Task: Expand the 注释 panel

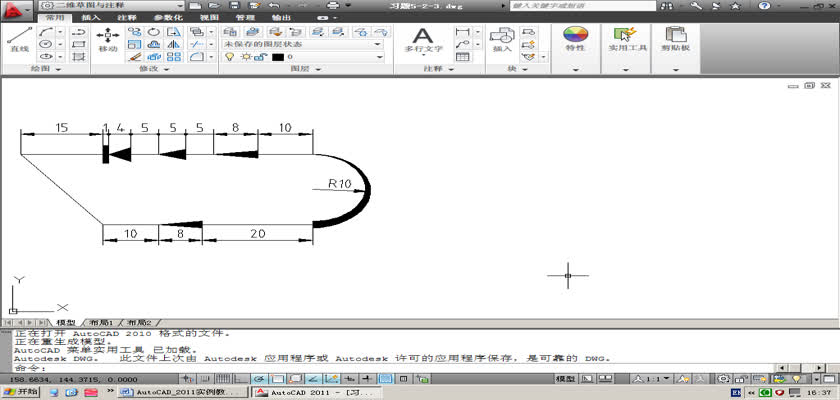Action: (438, 69)
